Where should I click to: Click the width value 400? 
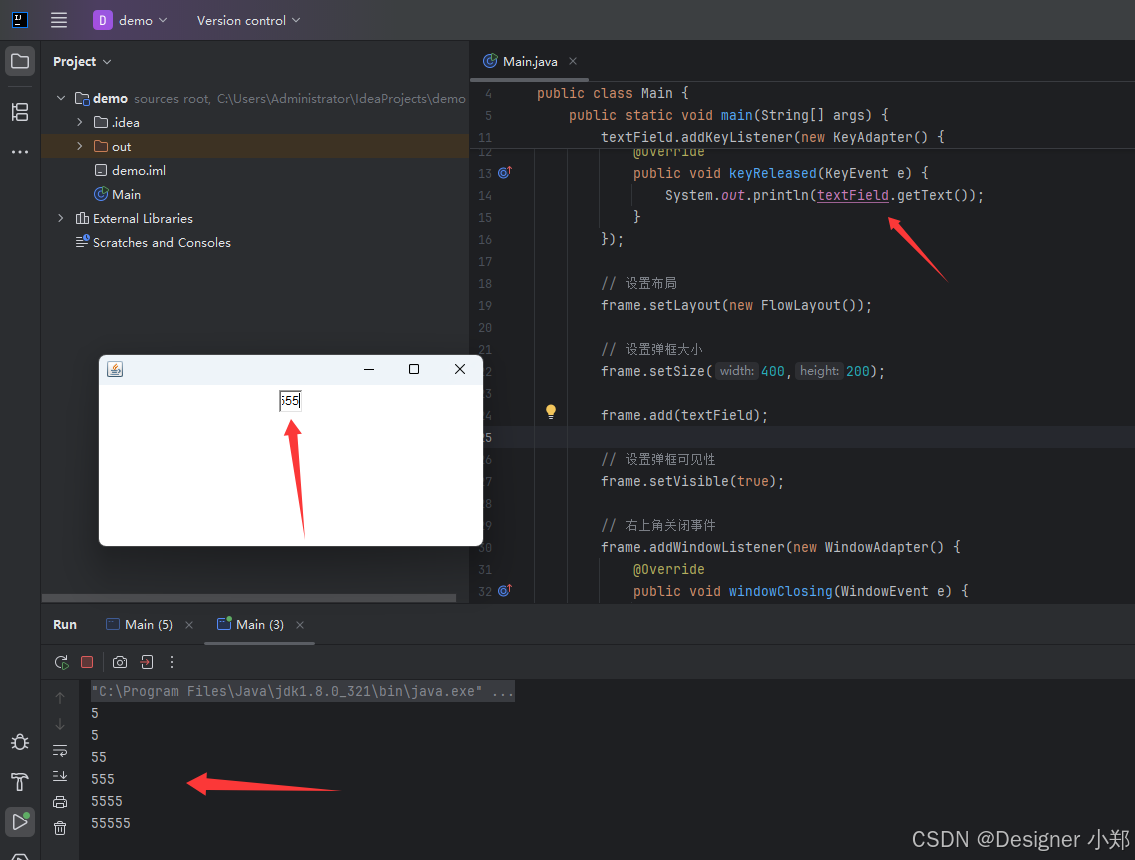tap(772, 371)
